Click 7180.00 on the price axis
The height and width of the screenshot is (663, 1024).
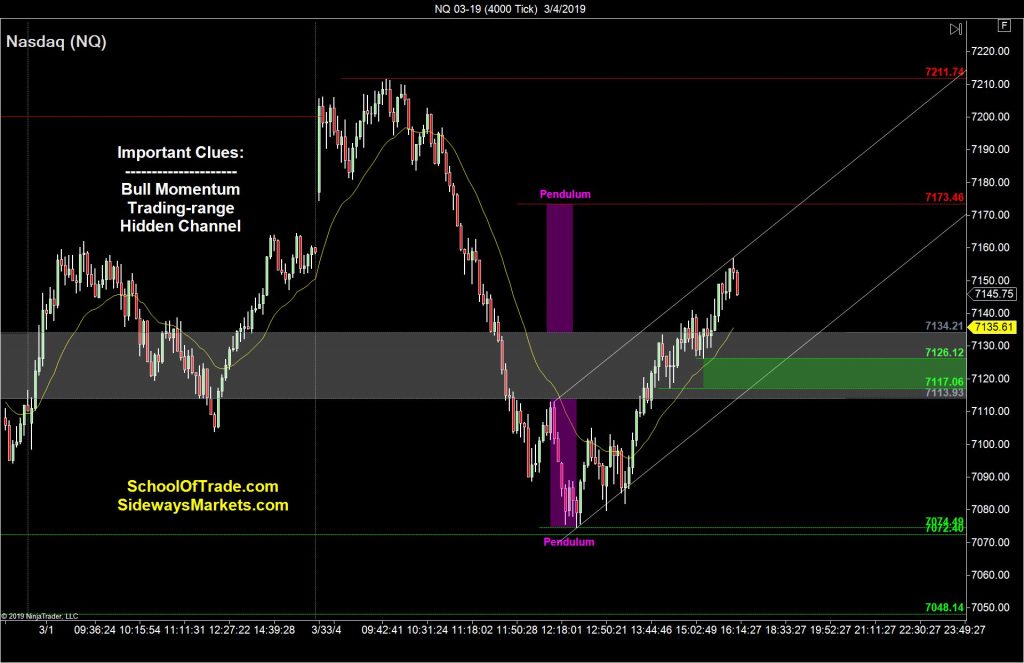click(x=990, y=182)
